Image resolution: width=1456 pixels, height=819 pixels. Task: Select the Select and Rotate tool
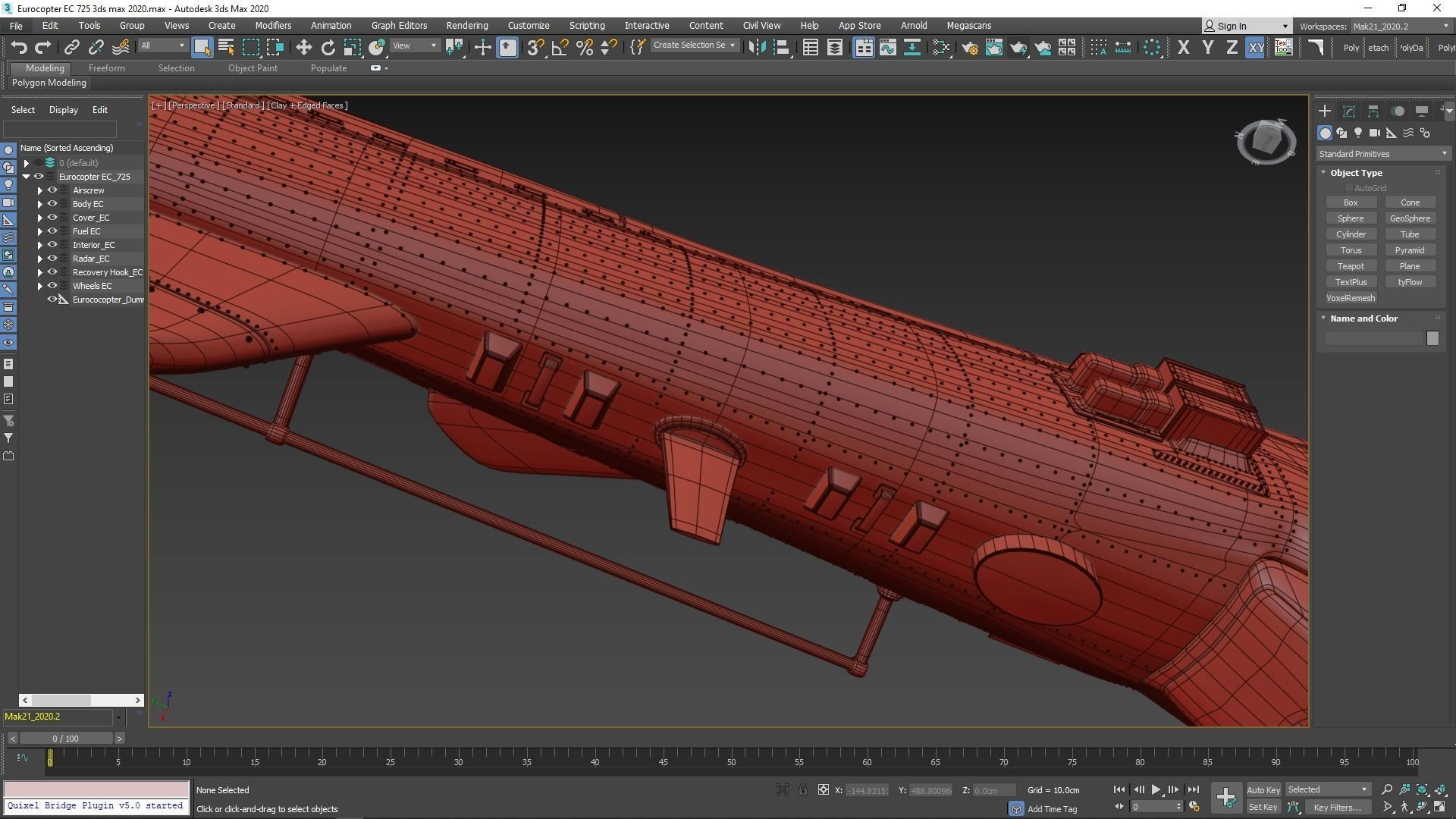click(328, 48)
